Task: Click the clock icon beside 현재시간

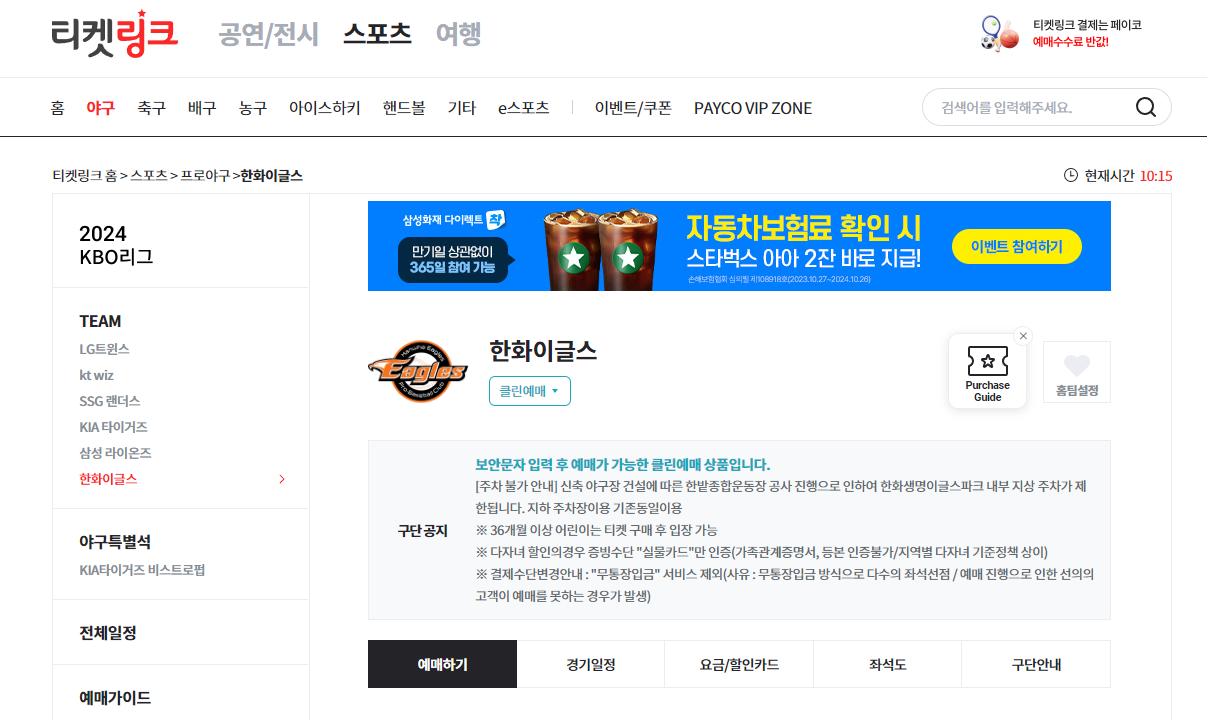Action: (x=1071, y=176)
